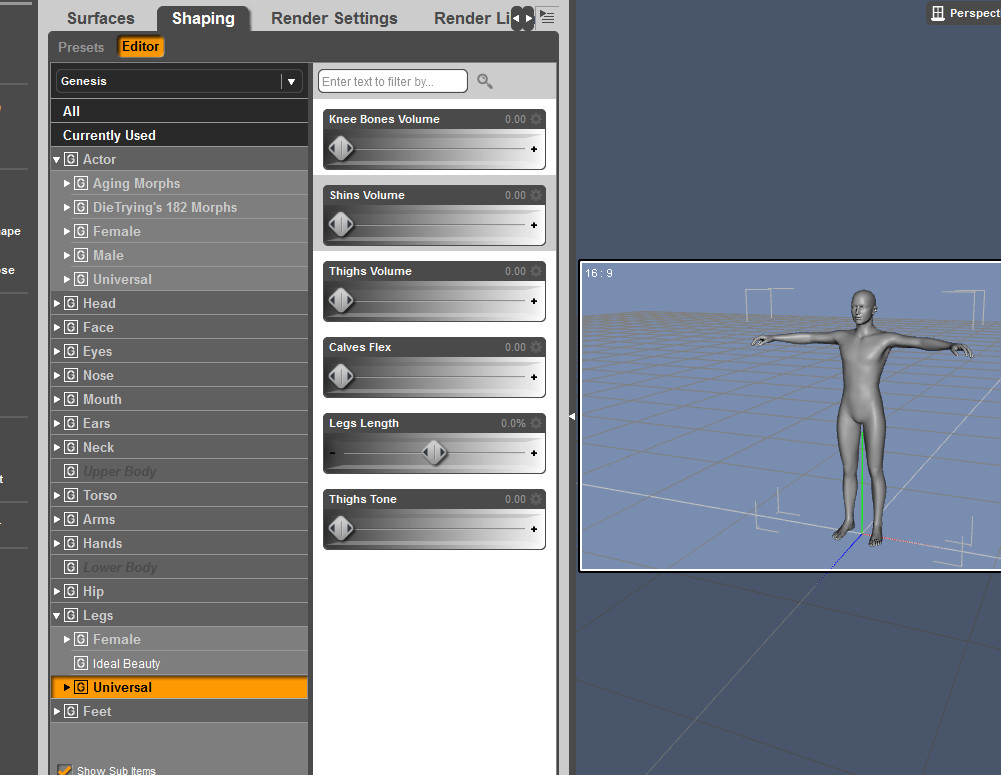The image size is (1001, 775).
Task: Select the Neck category row
Action: click(179, 448)
